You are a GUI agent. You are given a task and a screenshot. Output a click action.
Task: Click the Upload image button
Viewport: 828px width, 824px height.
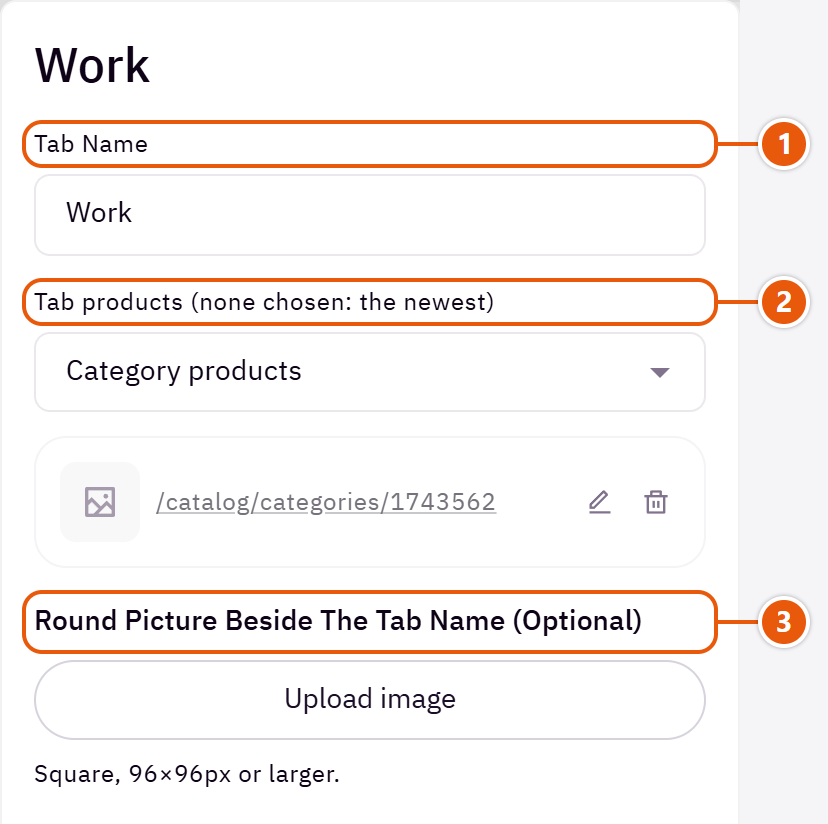pos(370,700)
